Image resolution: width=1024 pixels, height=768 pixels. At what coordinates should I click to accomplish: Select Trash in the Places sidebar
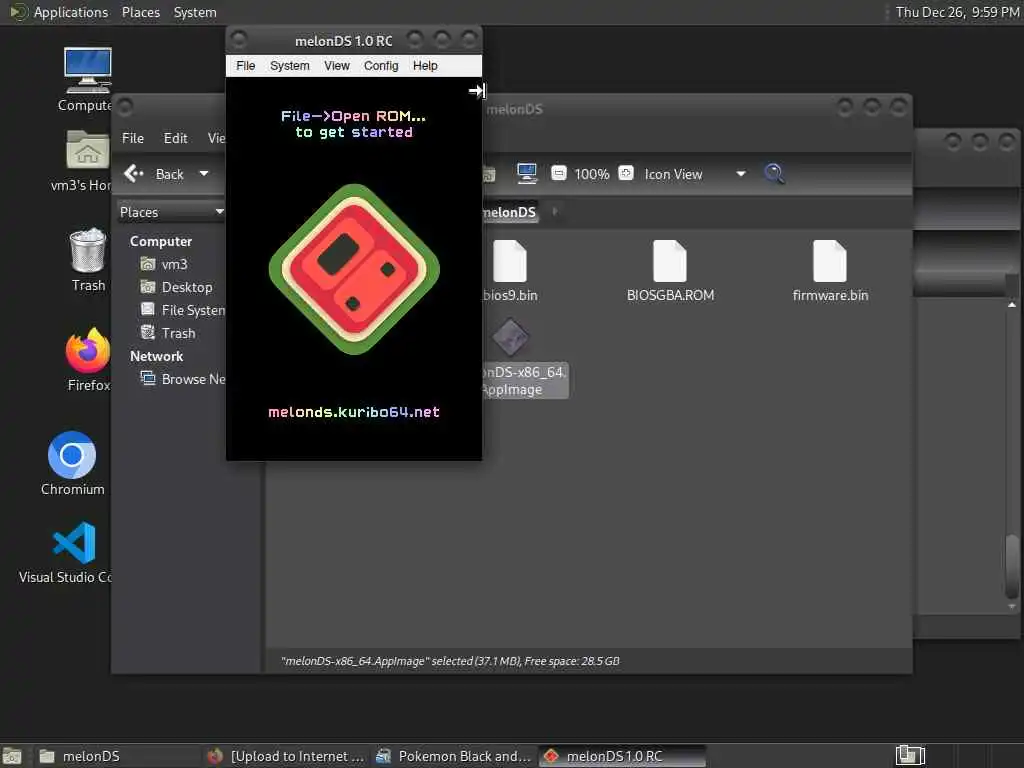(178, 333)
